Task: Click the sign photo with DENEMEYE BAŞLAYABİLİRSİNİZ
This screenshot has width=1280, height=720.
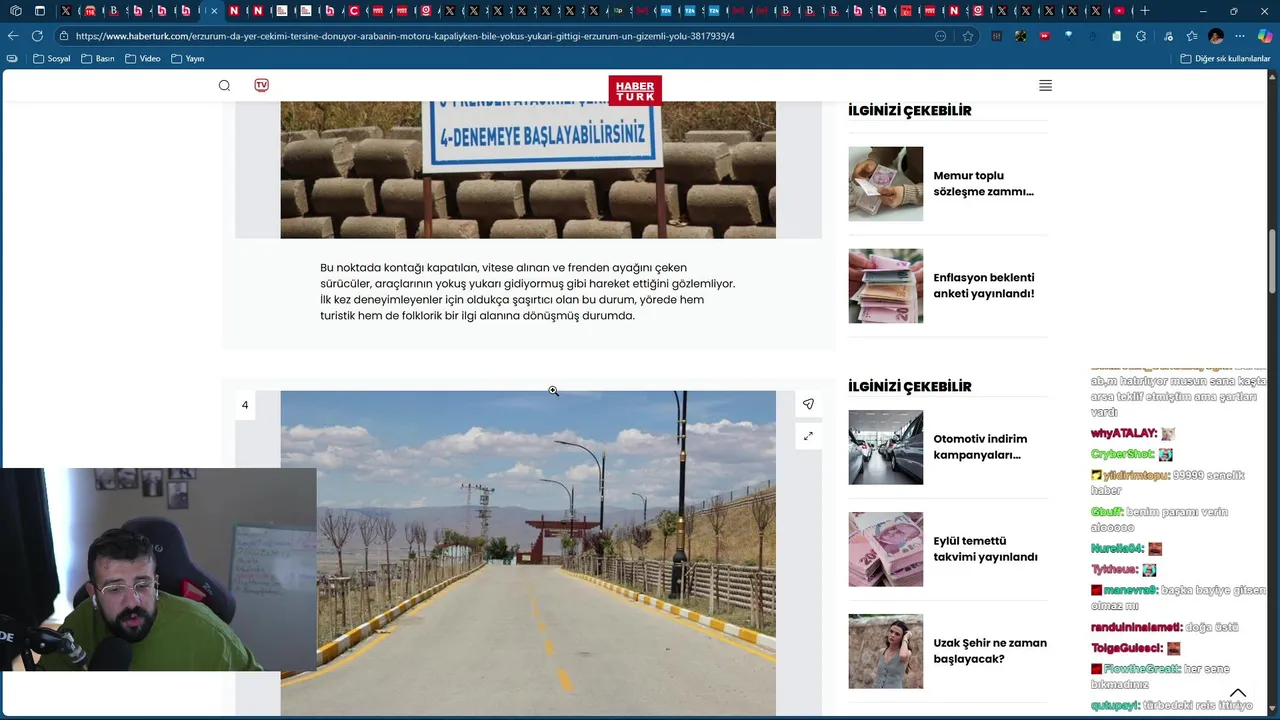Action: [528, 169]
